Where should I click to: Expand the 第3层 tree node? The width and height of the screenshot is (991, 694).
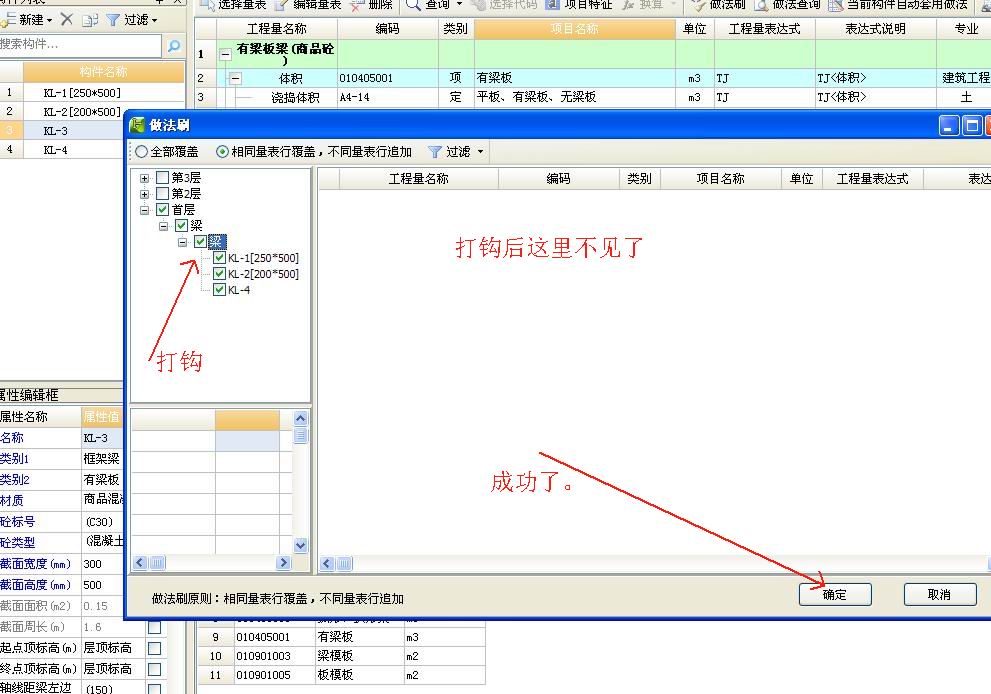[x=144, y=178]
